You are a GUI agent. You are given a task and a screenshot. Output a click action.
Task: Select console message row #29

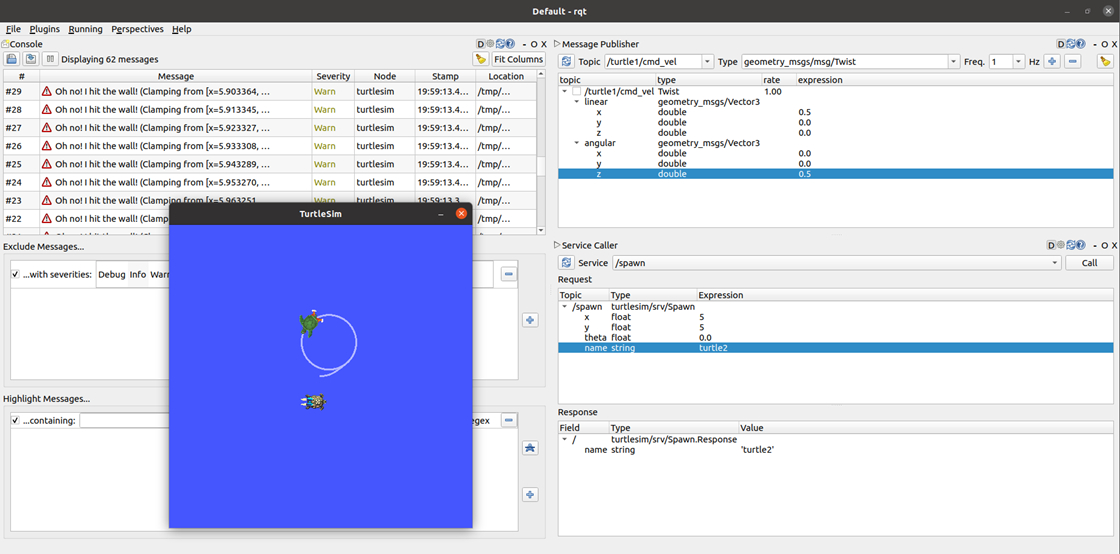pos(270,91)
